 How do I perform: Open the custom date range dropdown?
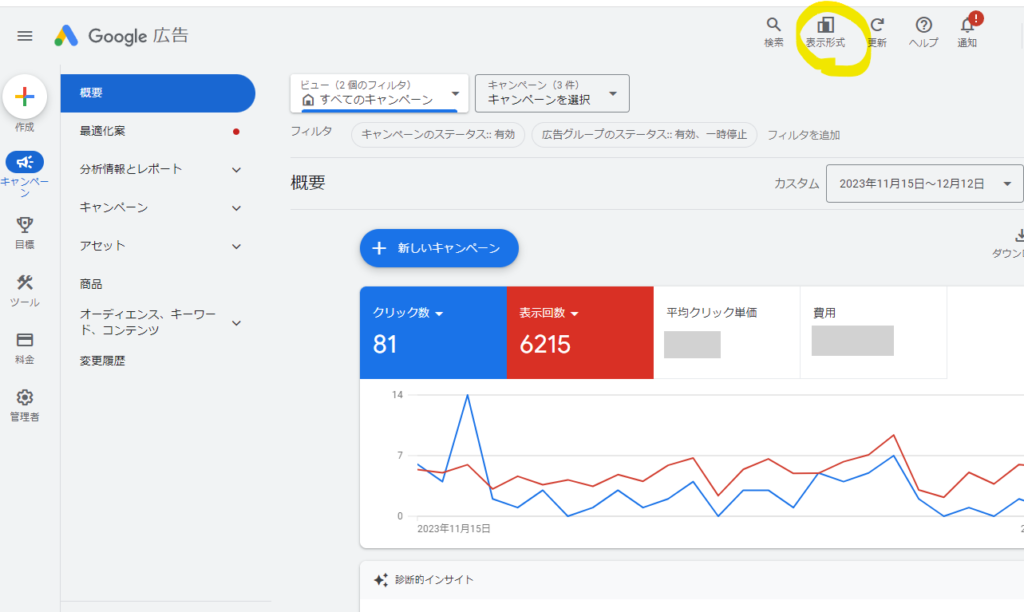click(925, 184)
